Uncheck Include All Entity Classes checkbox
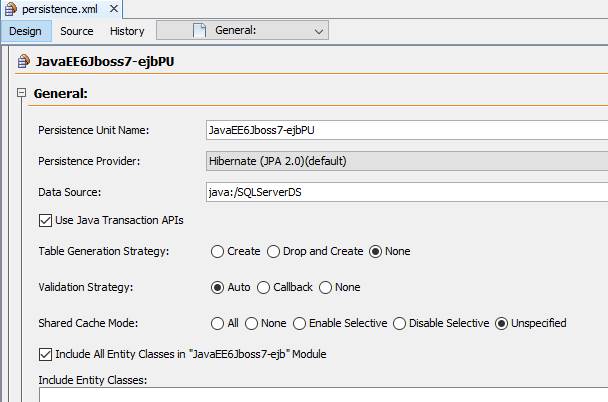This screenshot has height=402, width=608. click(x=45, y=354)
